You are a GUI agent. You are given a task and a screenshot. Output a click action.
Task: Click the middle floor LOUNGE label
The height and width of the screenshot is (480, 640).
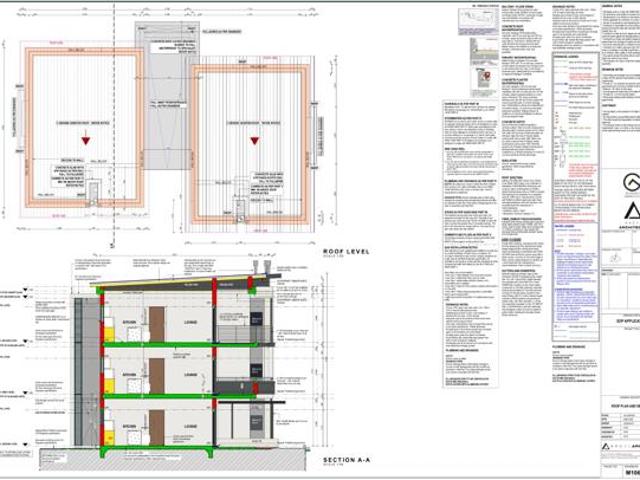coord(190,375)
